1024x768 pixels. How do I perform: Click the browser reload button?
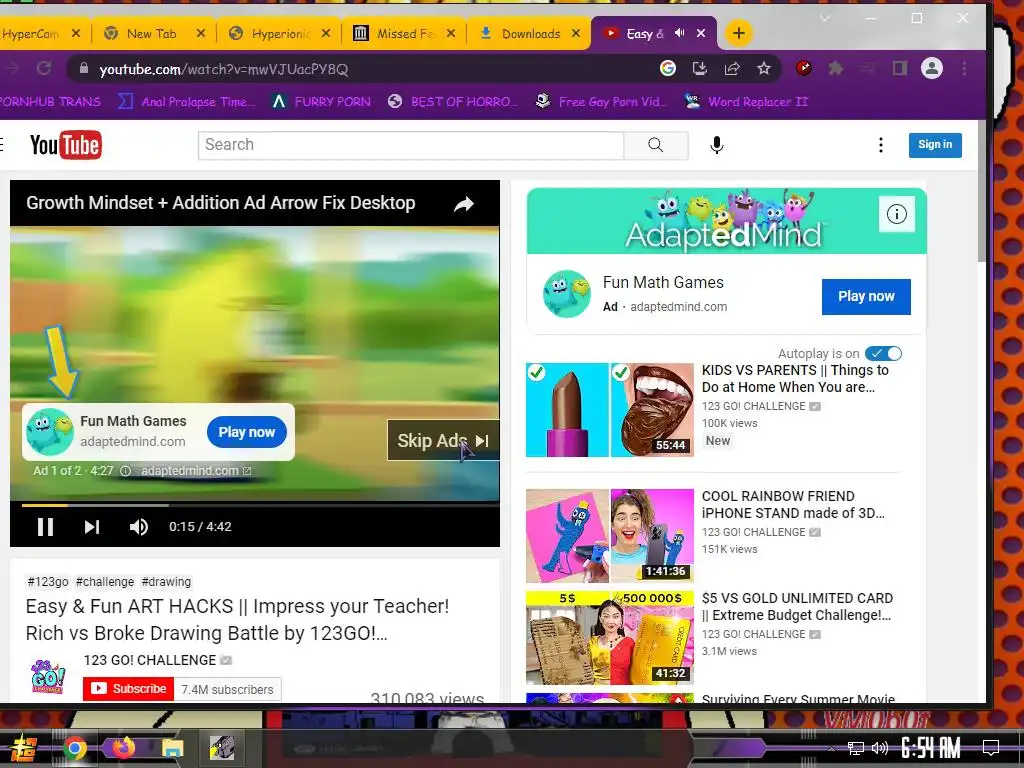[x=44, y=68]
